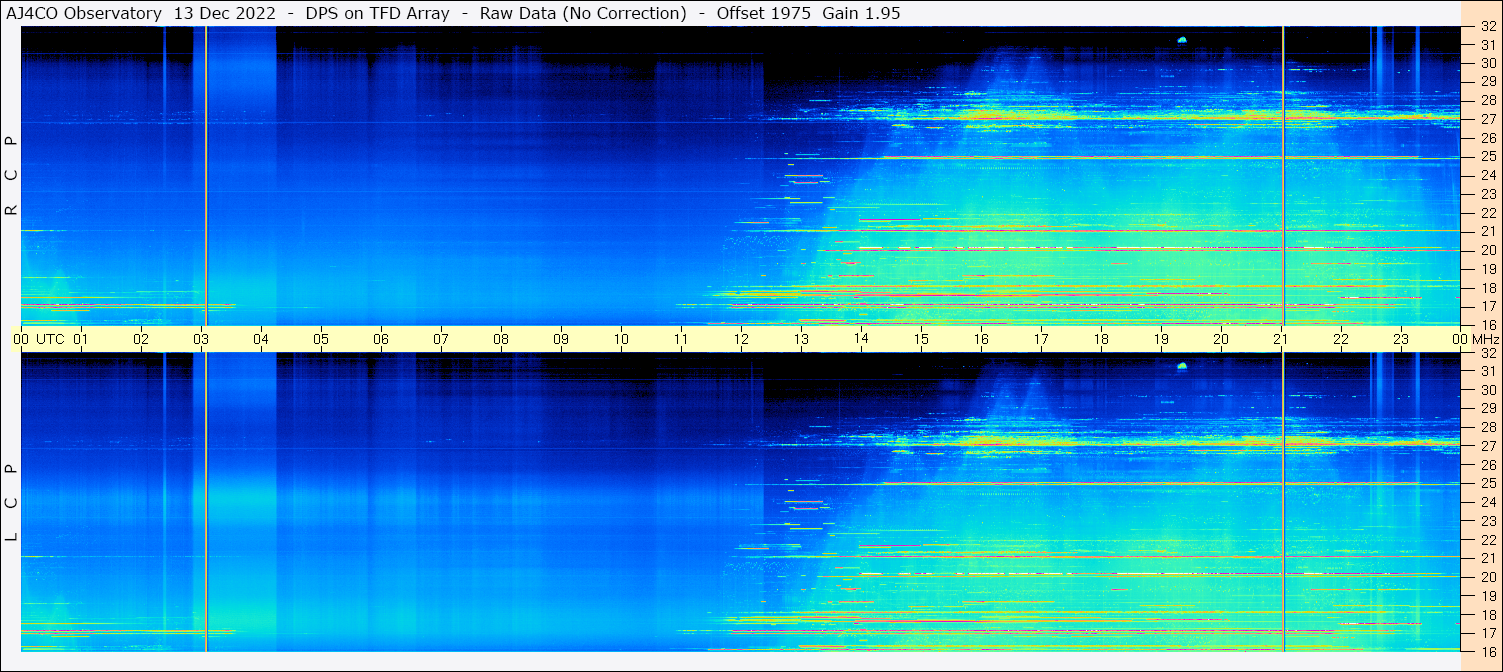1503x672 pixels.
Task: Click the 30 MHz tick in the RCP panel scale
Action: click(1487, 64)
